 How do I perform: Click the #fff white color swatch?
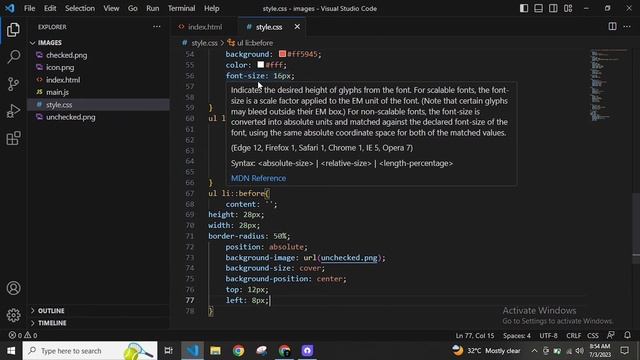[x=260, y=64]
